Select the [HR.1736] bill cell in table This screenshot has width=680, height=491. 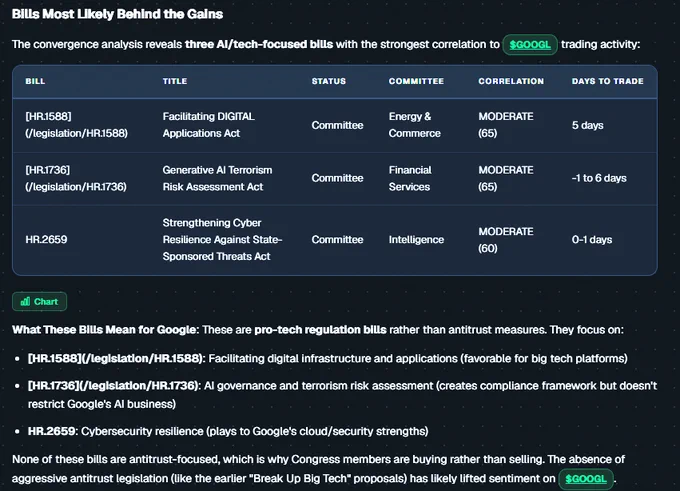coord(76,178)
